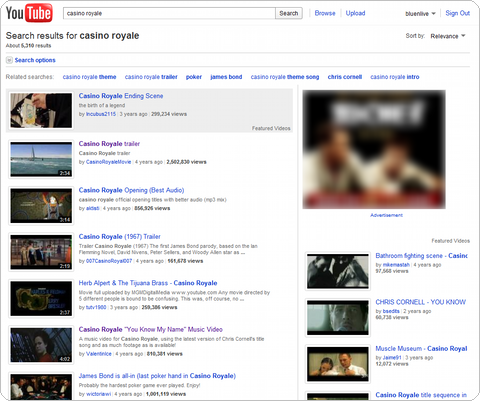The image size is (480, 401).
Task: Visit uploader Jaime91's channel
Action: click(392, 358)
